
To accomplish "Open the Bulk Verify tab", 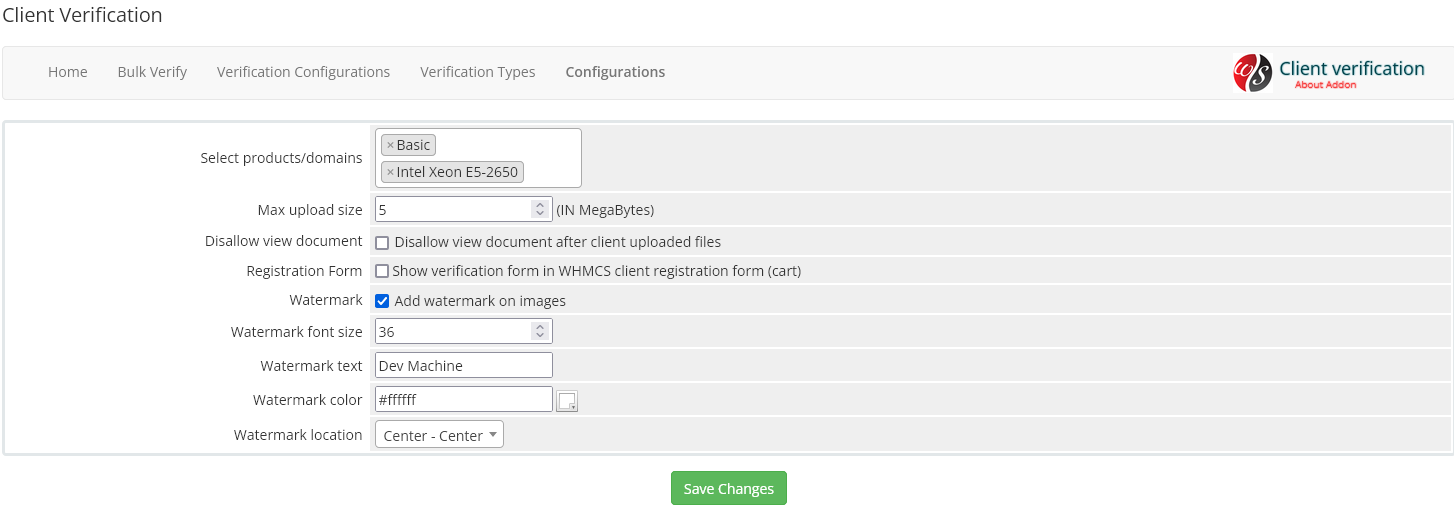I will (152, 72).
